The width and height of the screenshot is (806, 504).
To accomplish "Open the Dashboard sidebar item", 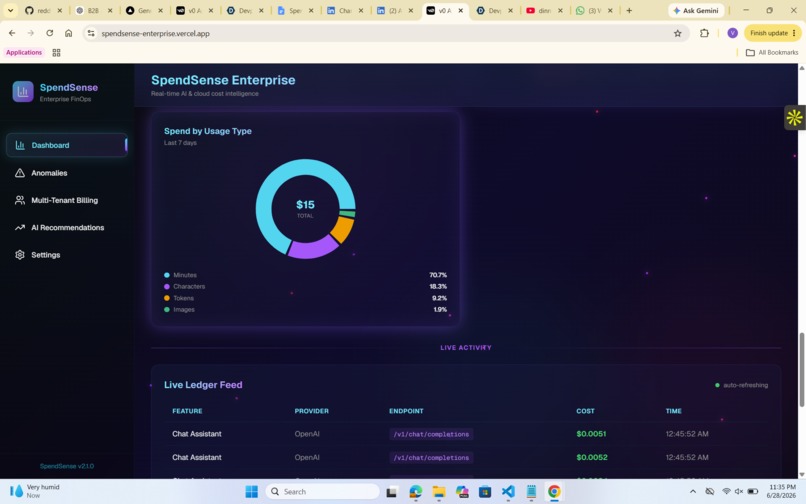I will 67,145.
